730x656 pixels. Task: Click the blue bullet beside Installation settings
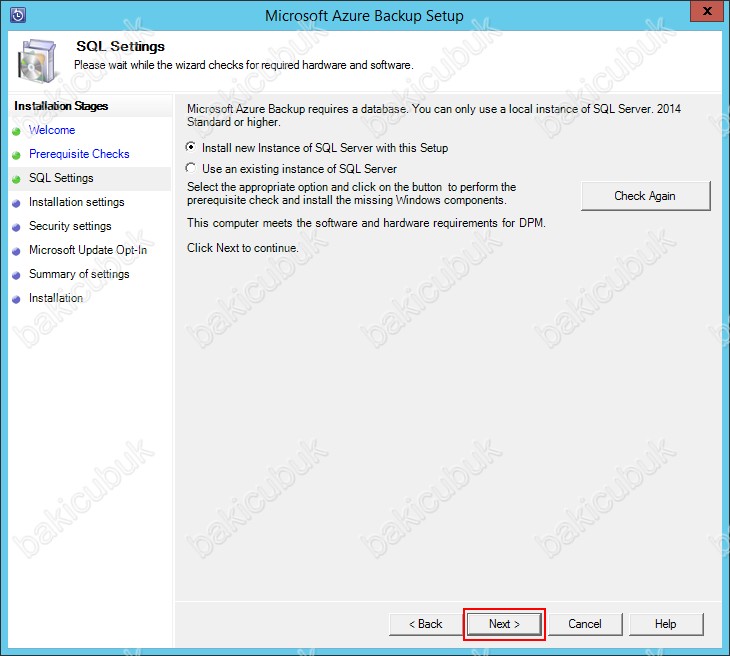click(16, 204)
